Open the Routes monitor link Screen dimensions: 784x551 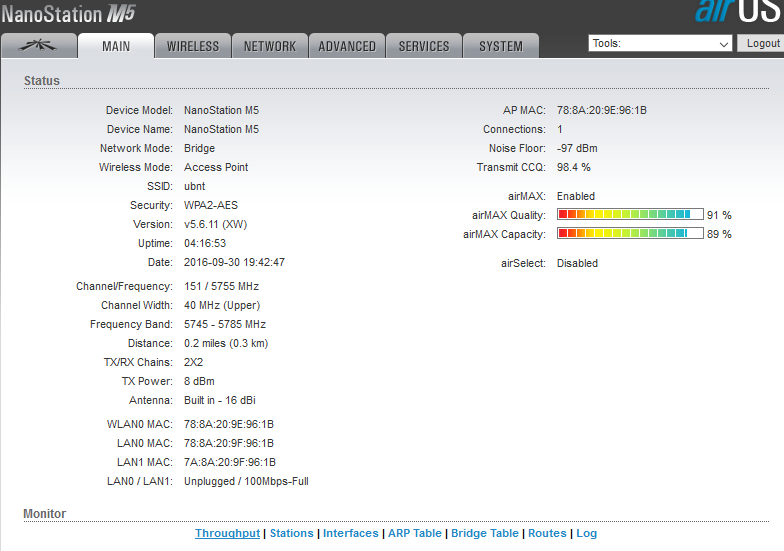click(547, 533)
